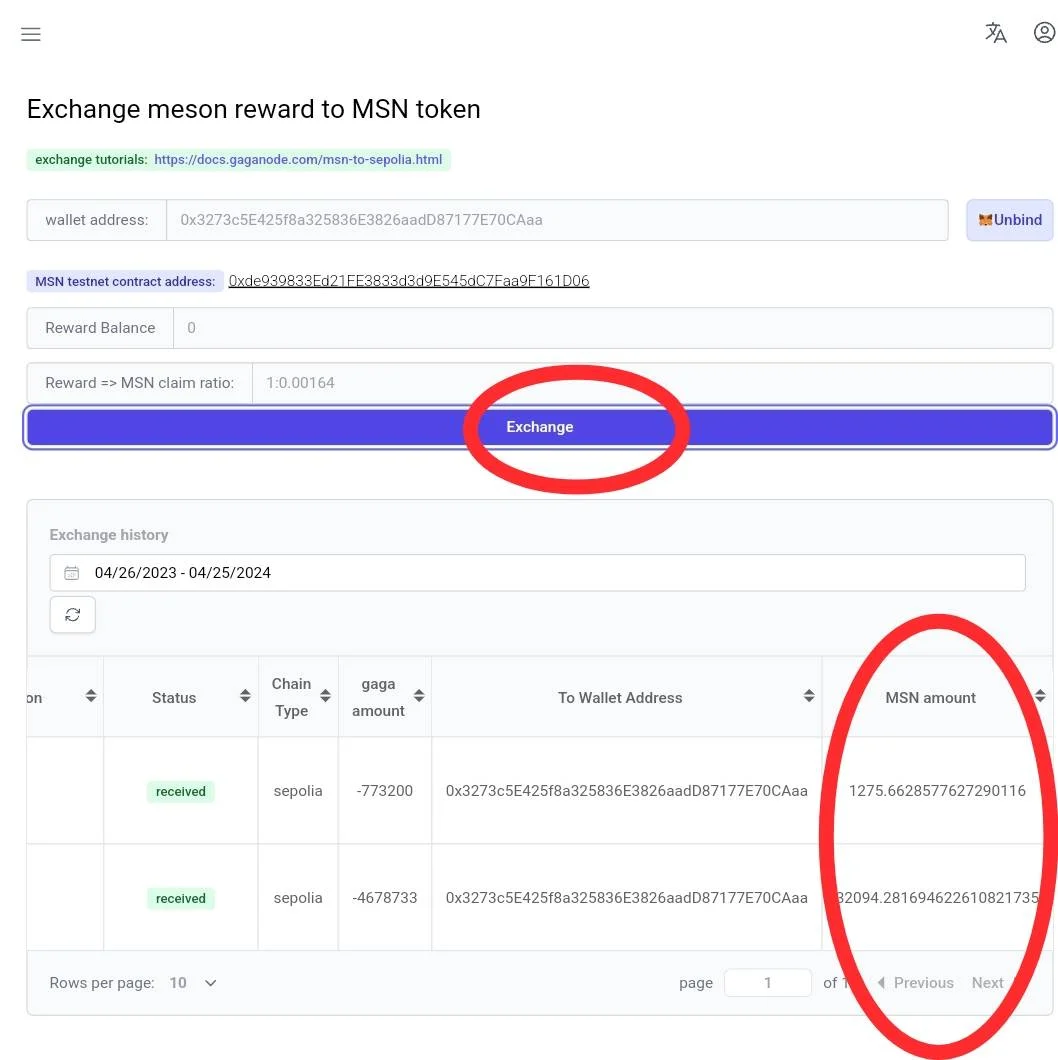Click the Reward Balance field

(x=612, y=328)
